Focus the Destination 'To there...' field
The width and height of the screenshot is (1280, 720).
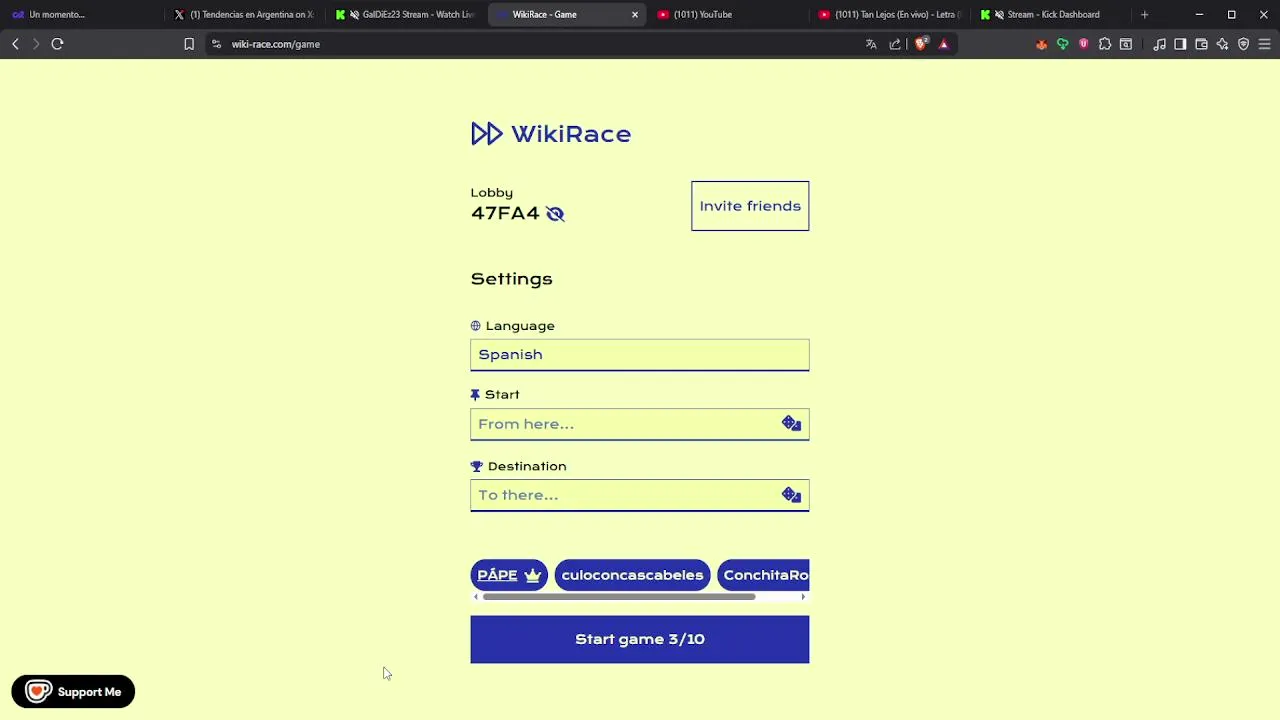click(625, 495)
